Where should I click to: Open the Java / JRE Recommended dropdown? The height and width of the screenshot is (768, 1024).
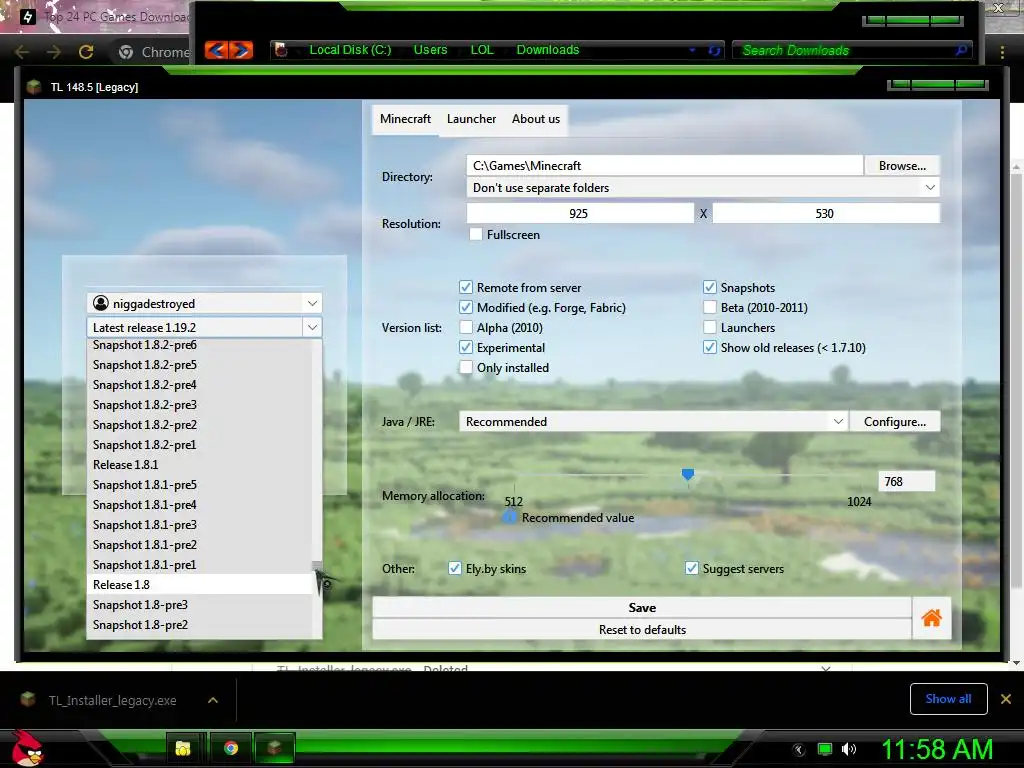[838, 421]
